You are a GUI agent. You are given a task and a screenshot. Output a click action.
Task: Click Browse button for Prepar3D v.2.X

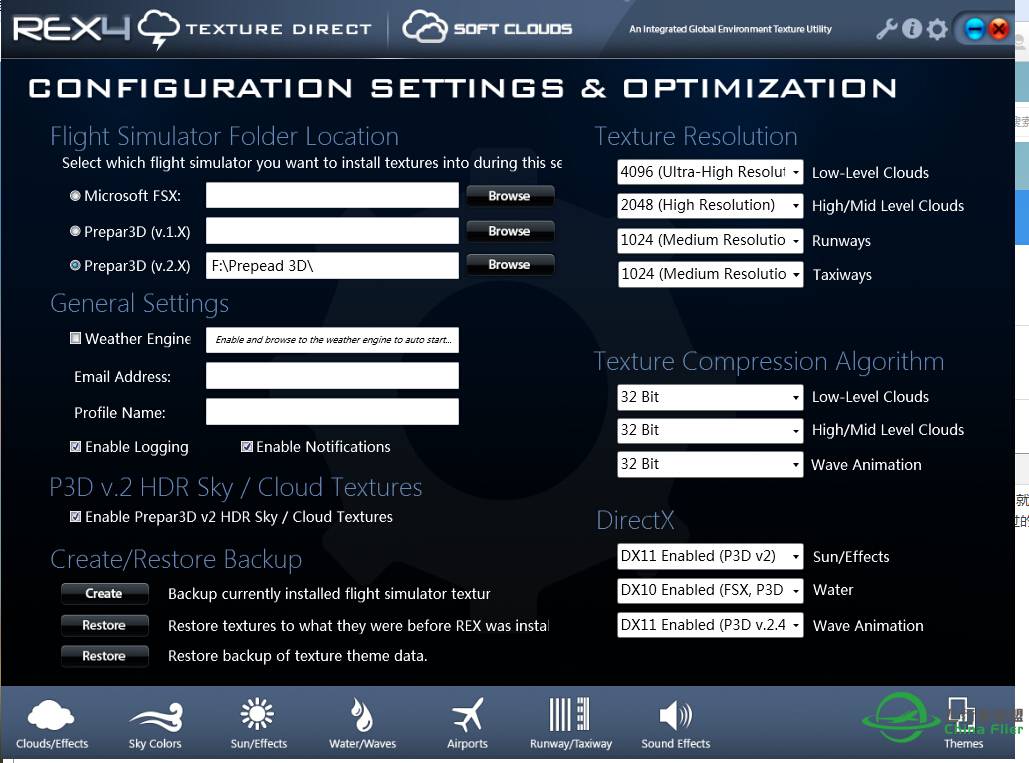click(x=509, y=265)
